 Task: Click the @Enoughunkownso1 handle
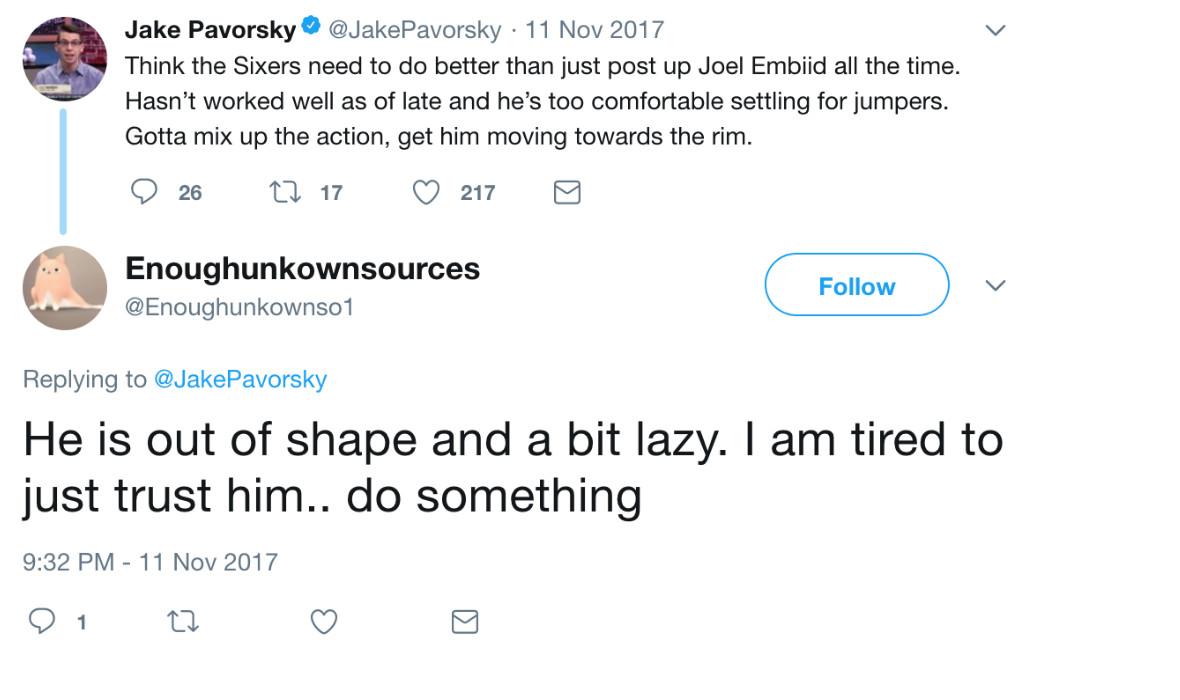pos(239,307)
